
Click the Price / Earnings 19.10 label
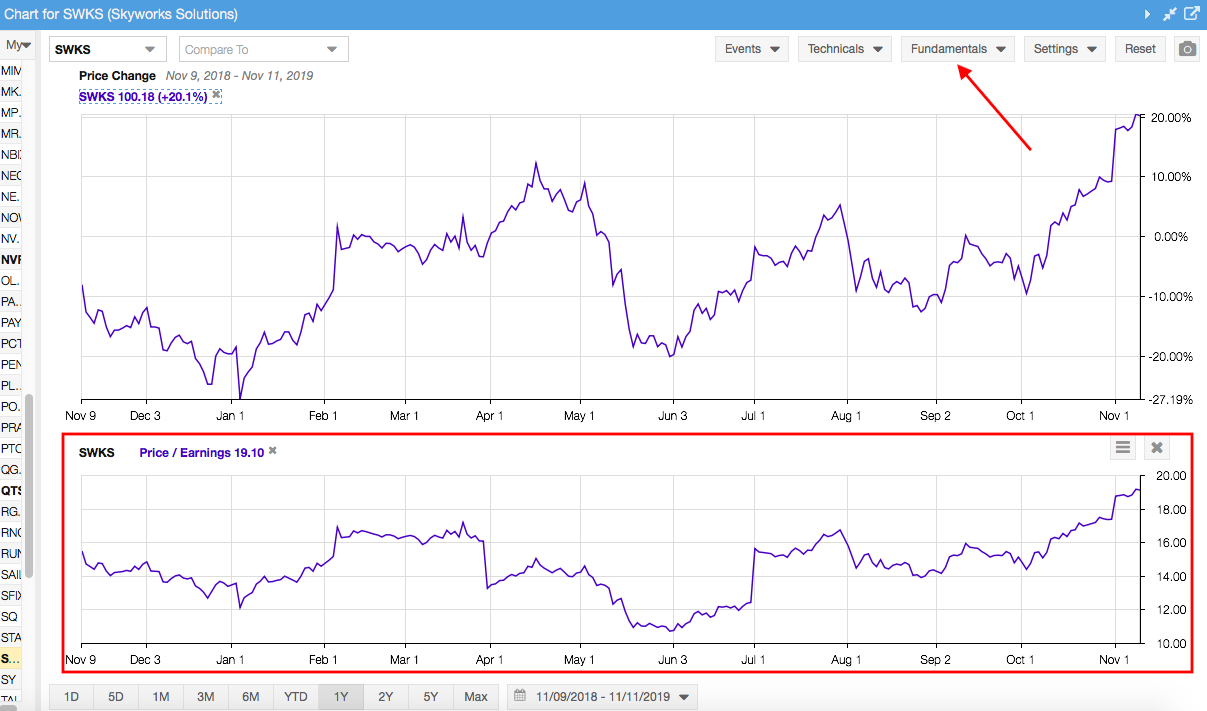coord(201,452)
